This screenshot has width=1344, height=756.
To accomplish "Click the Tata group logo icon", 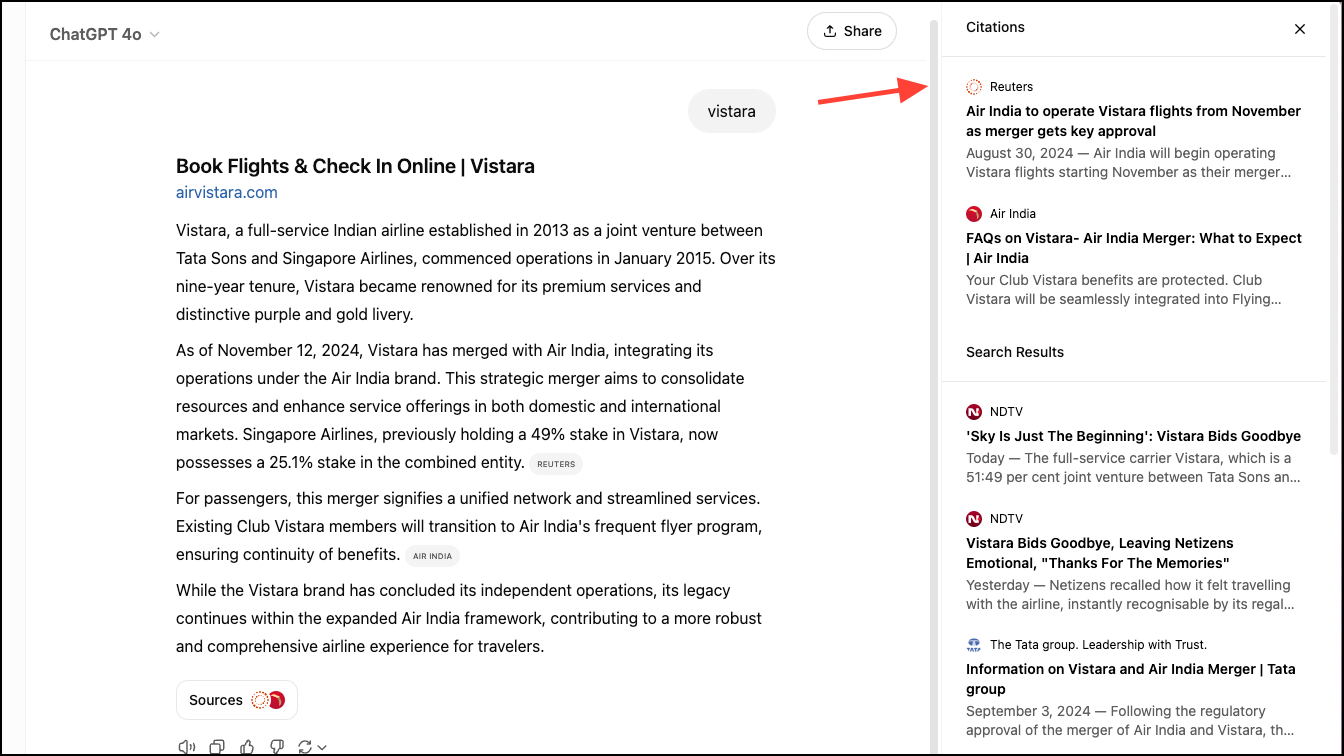I will [x=974, y=645].
